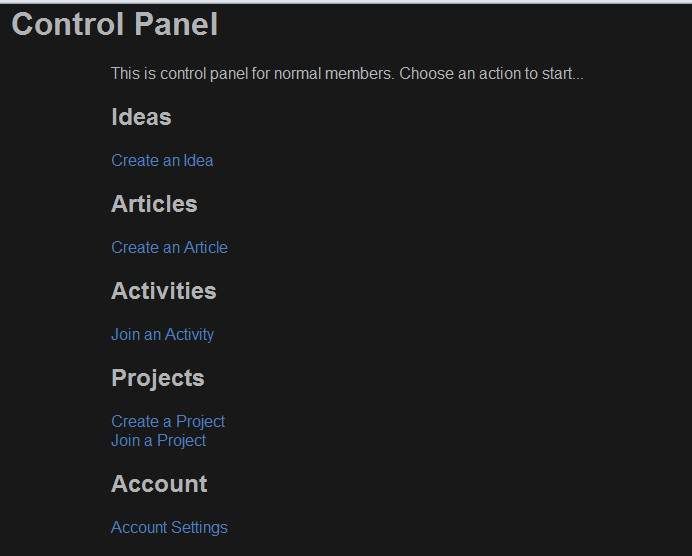
Task: Click the Create an Article link
Action: tap(169, 248)
